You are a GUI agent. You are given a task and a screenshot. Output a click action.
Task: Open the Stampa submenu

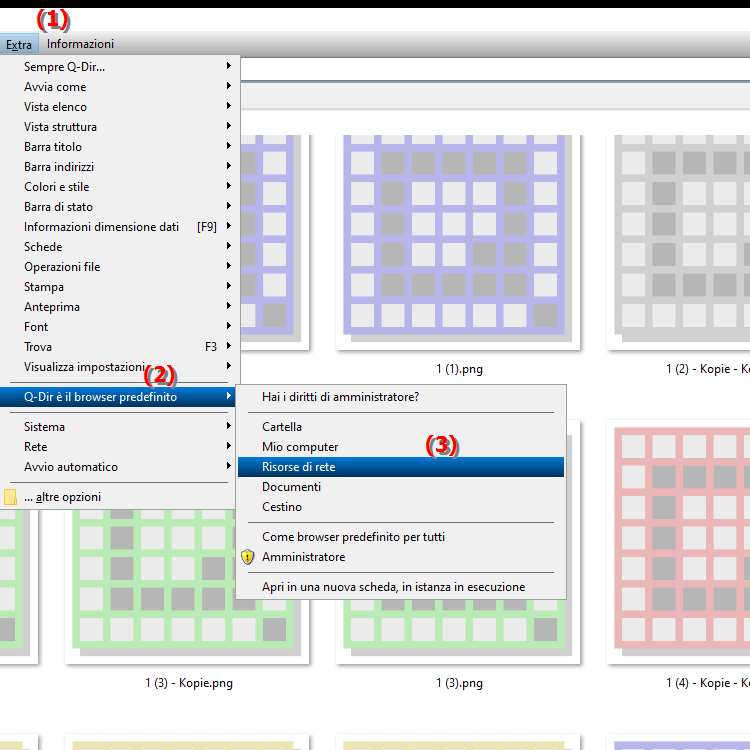[119, 287]
